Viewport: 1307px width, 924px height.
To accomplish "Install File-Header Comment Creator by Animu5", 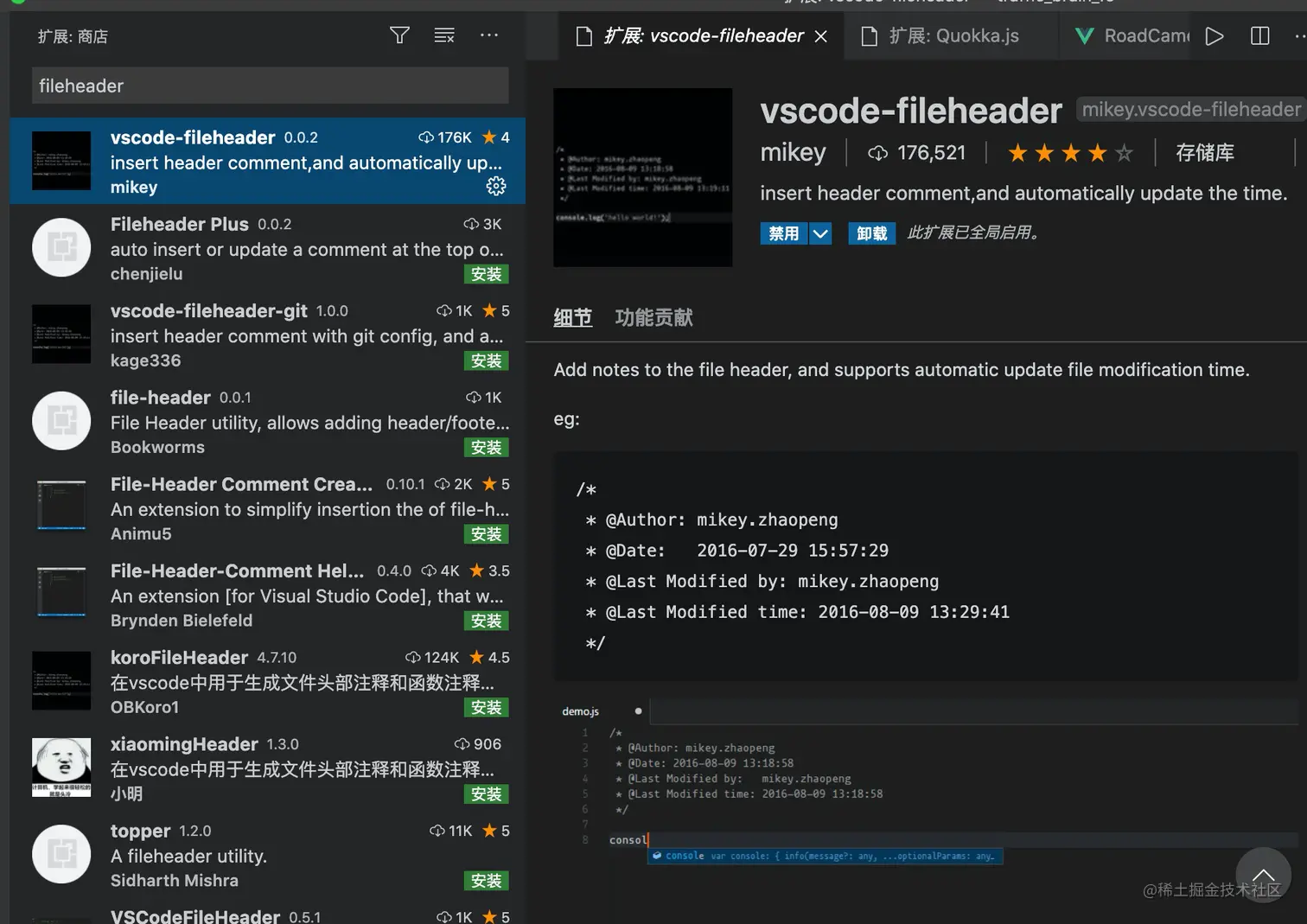I will pyautogui.click(x=486, y=534).
